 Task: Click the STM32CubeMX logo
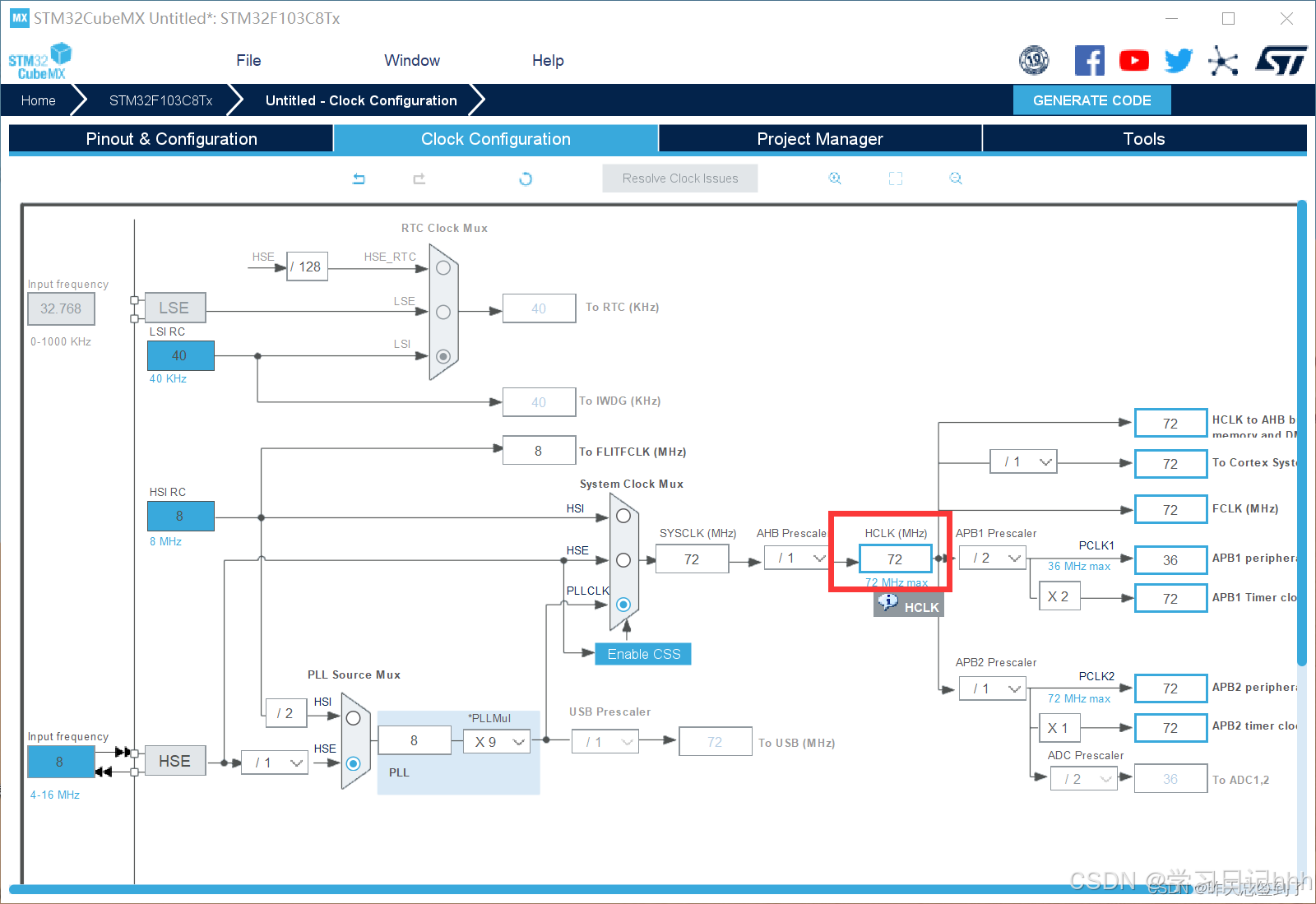[40, 62]
